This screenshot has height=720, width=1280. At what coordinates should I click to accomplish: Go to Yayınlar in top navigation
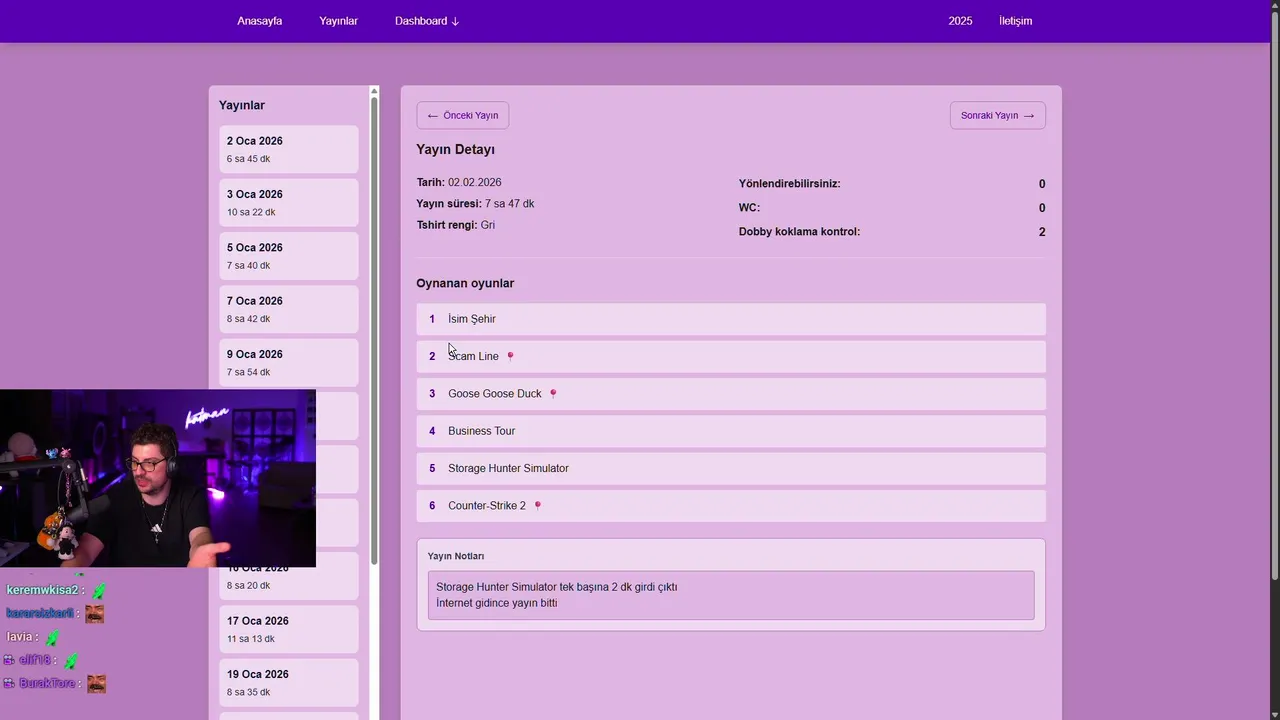click(338, 21)
